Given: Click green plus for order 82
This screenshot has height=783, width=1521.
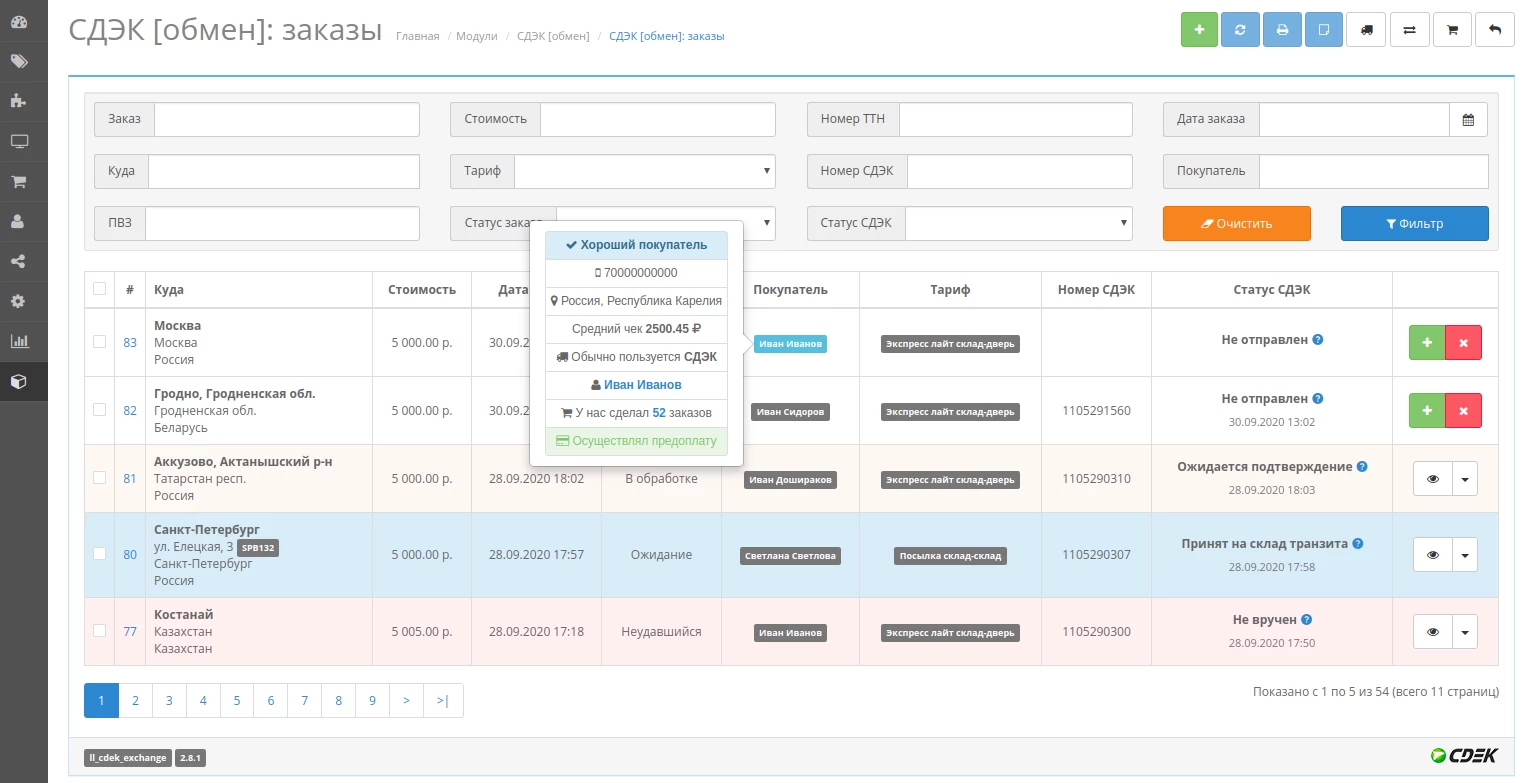Looking at the screenshot, I should 1427,410.
